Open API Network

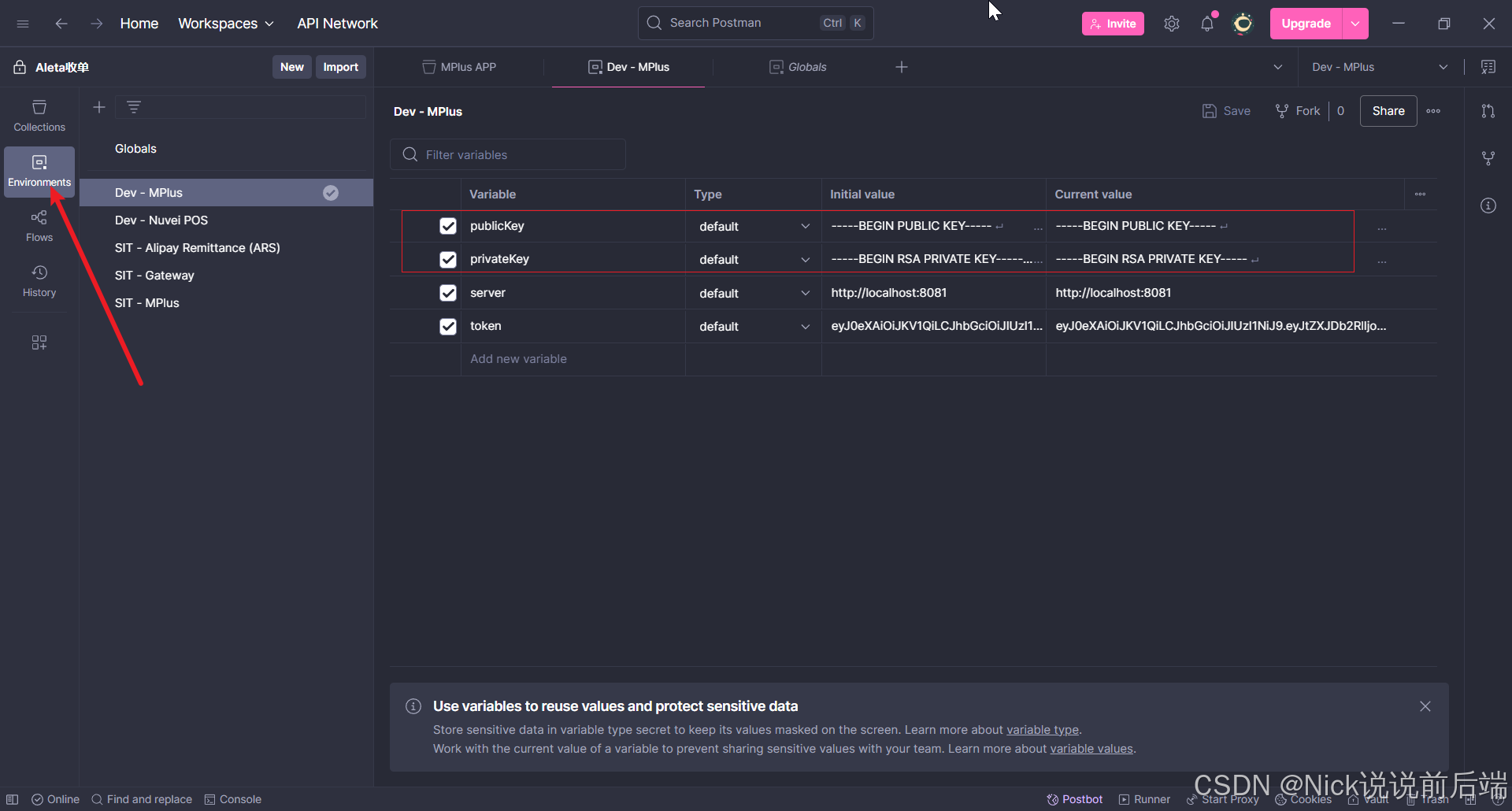coord(337,24)
